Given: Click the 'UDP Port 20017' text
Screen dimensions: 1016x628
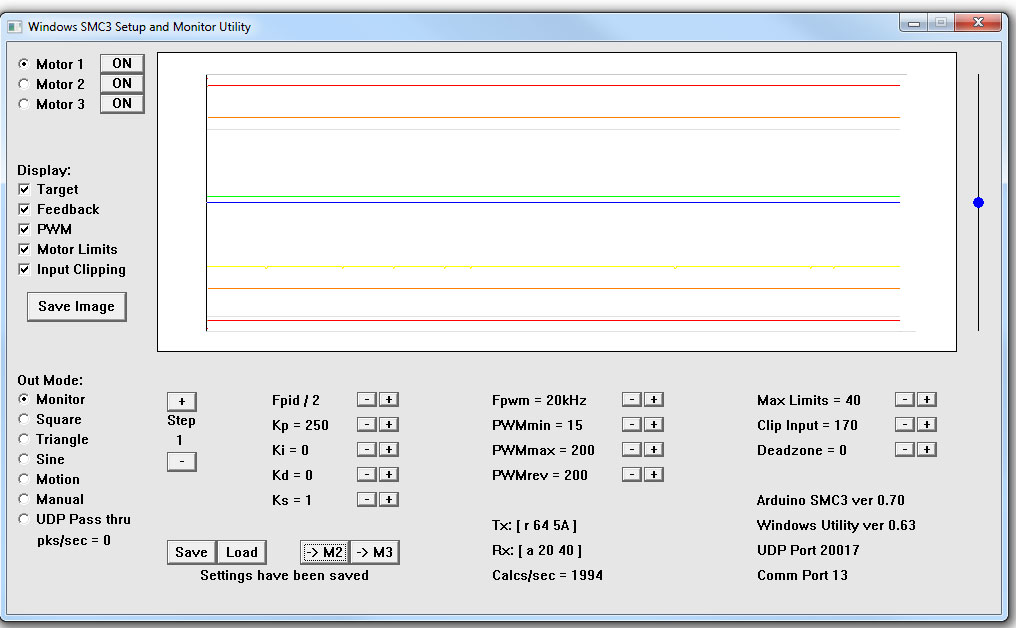Looking at the screenshot, I should pyautogui.click(x=808, y=550).
